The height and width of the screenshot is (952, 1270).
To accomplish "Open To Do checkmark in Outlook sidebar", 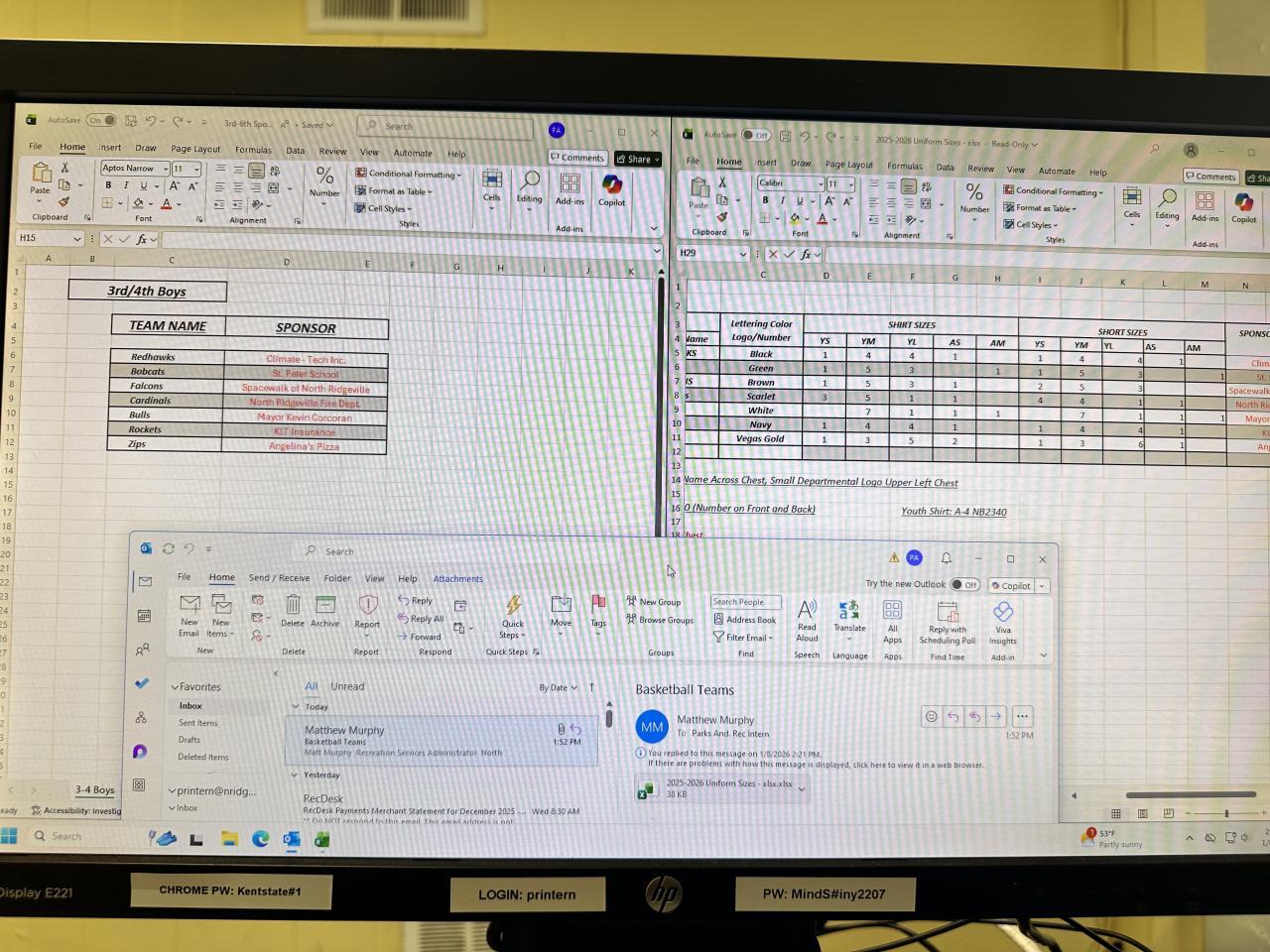I will [x=142, y=683].
